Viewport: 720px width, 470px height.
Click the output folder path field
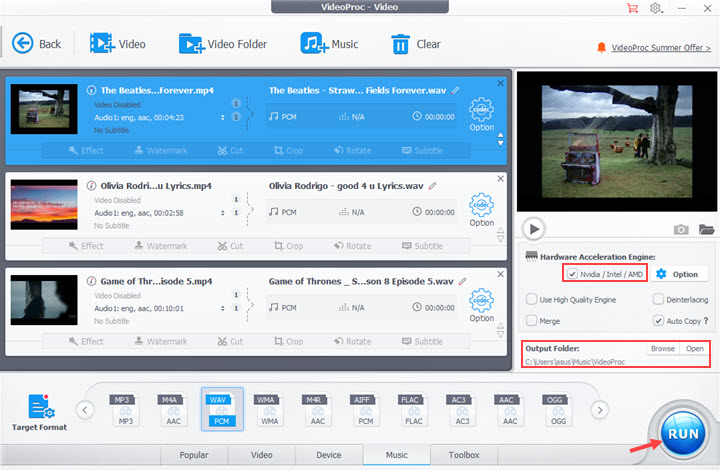click(x=575, y=362)
